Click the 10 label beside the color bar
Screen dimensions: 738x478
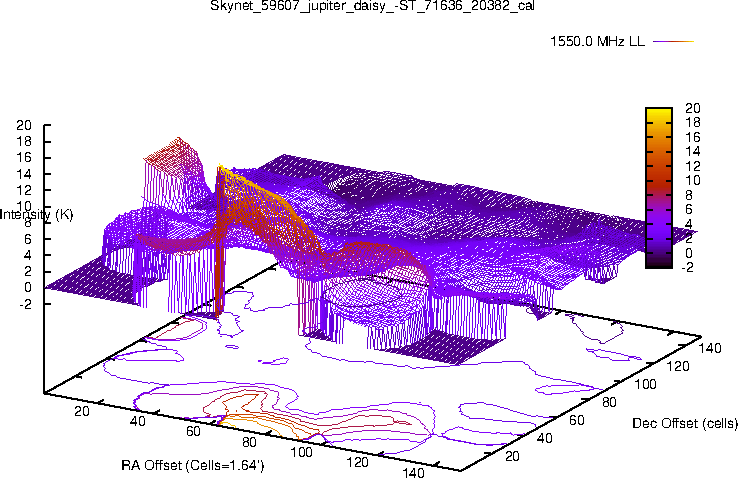[693, 181]
